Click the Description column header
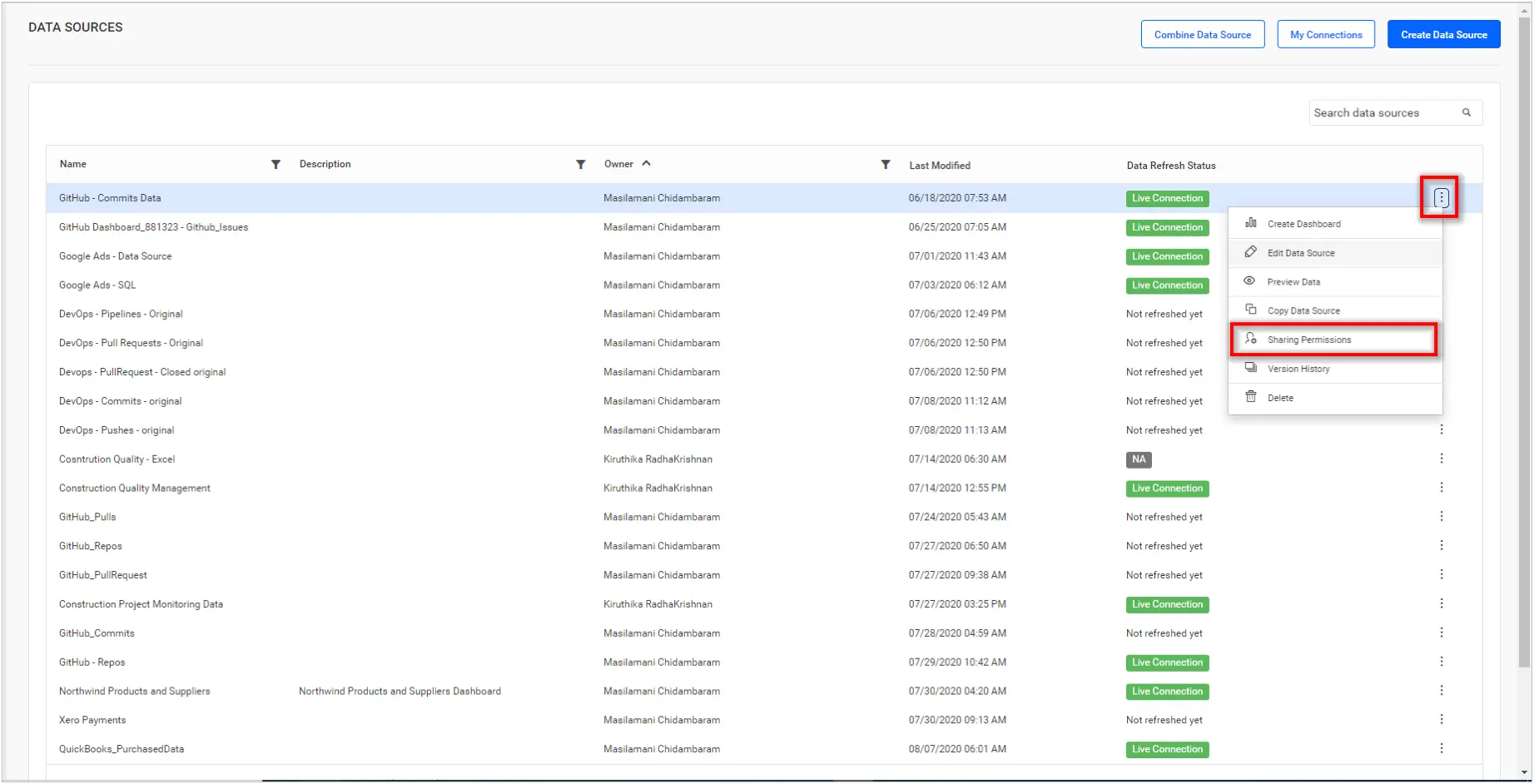The height and width of the screenshot is (784, 1534). click(x=325, y=164)
